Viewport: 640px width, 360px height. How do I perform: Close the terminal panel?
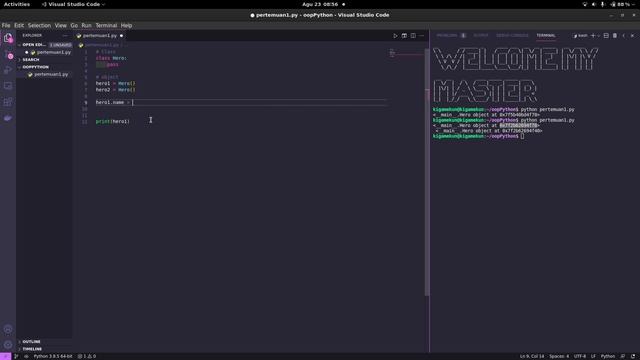pyautogui.click(x=632, y=36)
